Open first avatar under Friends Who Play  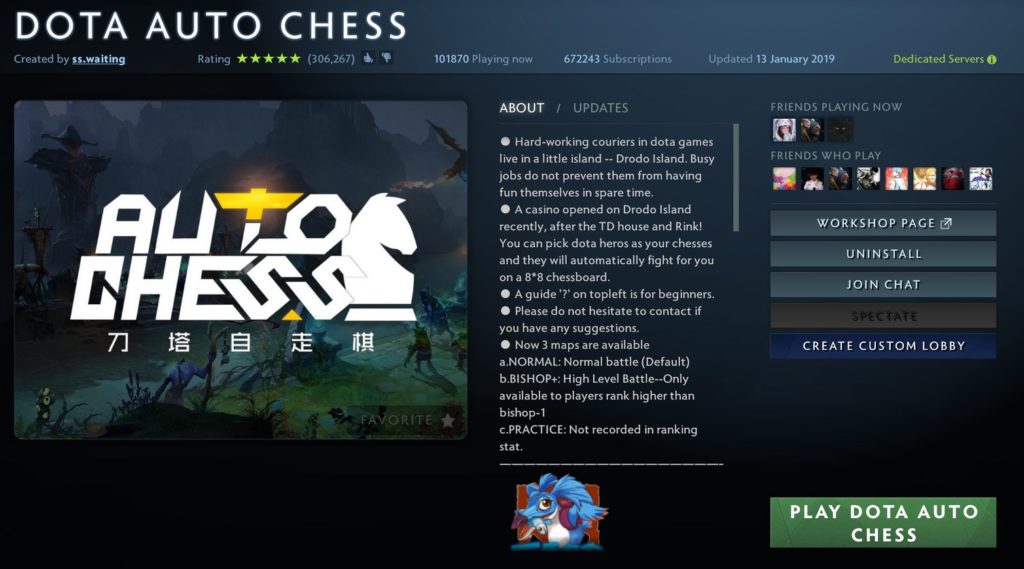coord(784,178)
